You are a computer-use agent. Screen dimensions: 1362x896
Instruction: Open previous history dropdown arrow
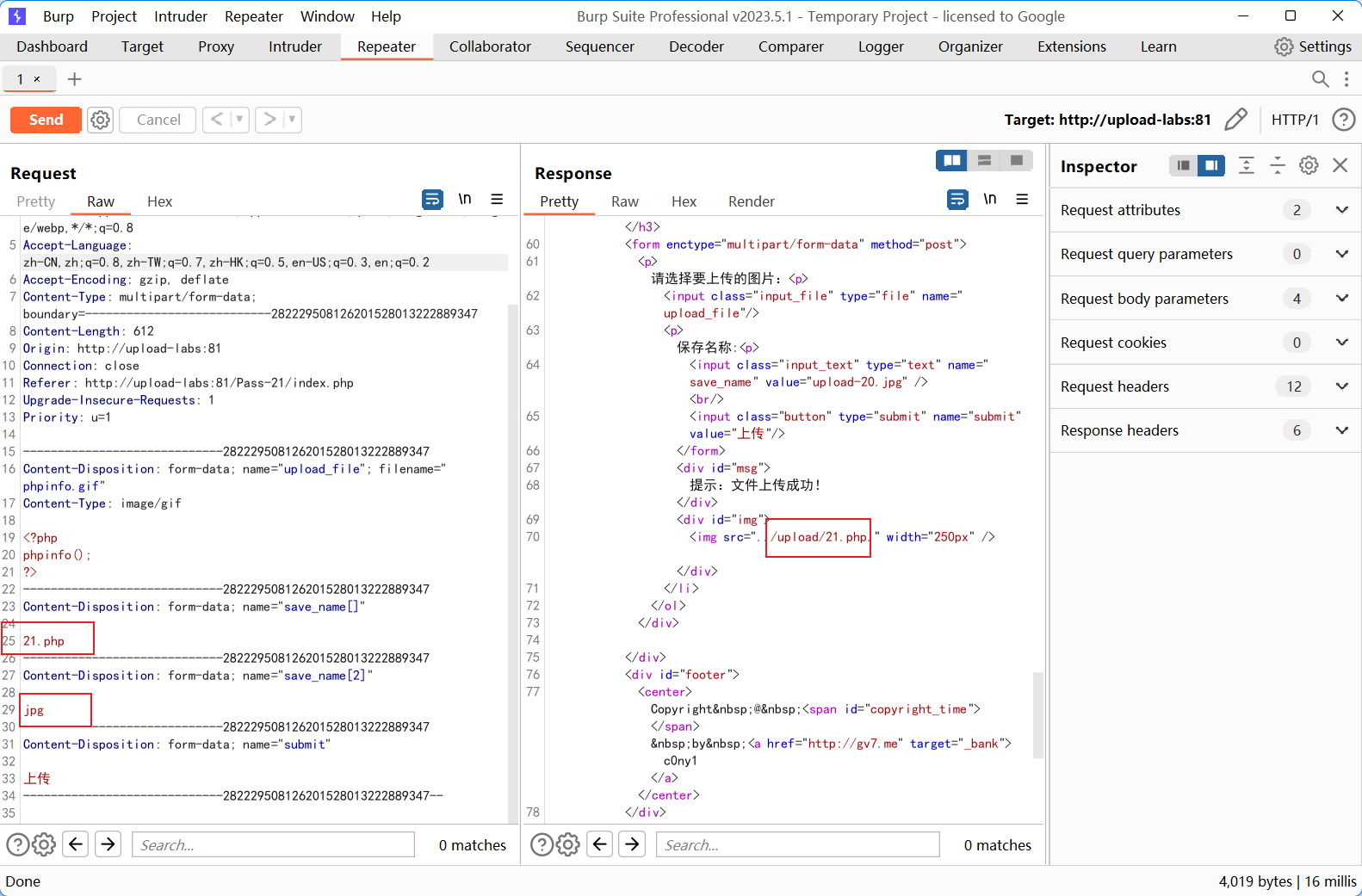tap(239, 120)
